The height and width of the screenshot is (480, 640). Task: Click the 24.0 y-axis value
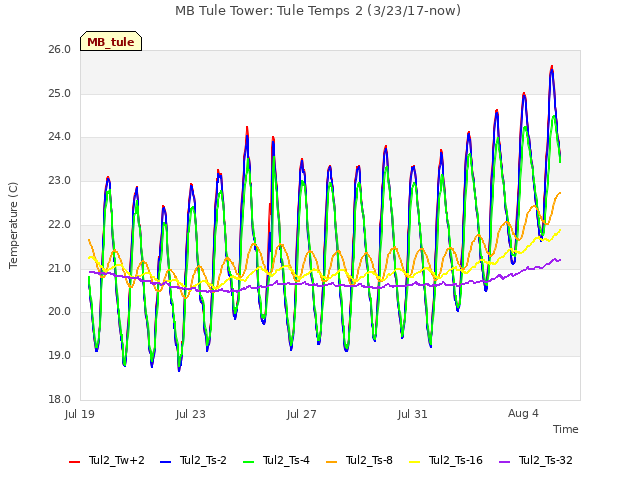tap(60, 137)
